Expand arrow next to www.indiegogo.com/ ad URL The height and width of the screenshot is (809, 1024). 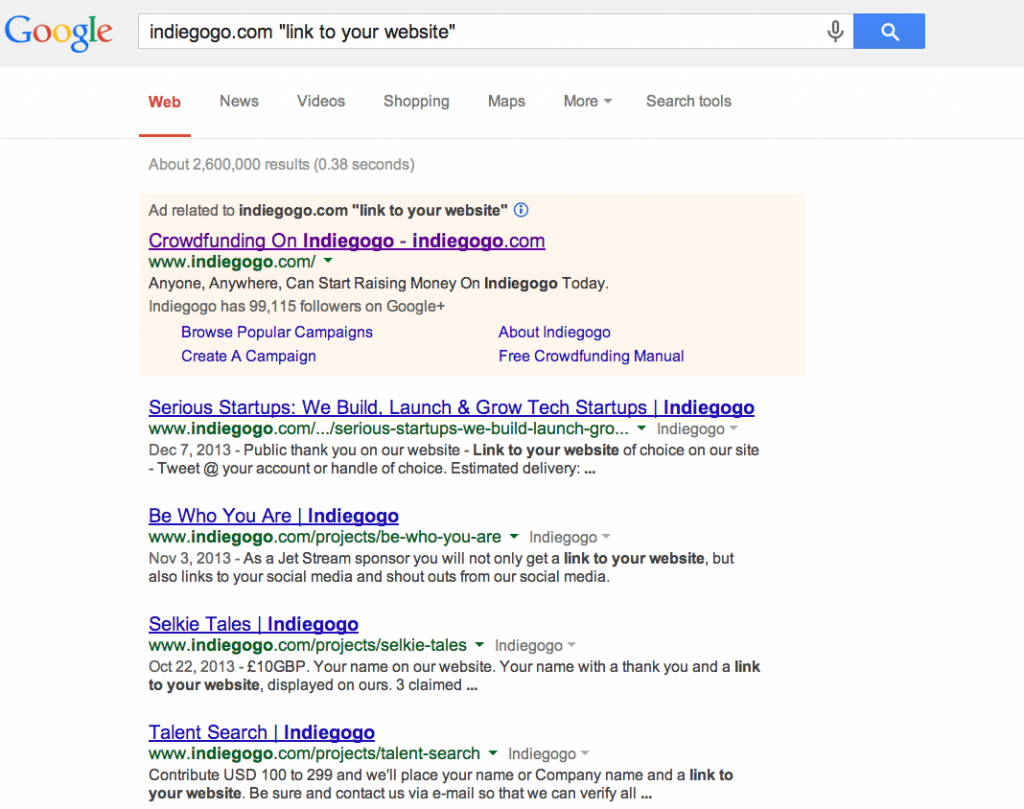tap(328, 261)
